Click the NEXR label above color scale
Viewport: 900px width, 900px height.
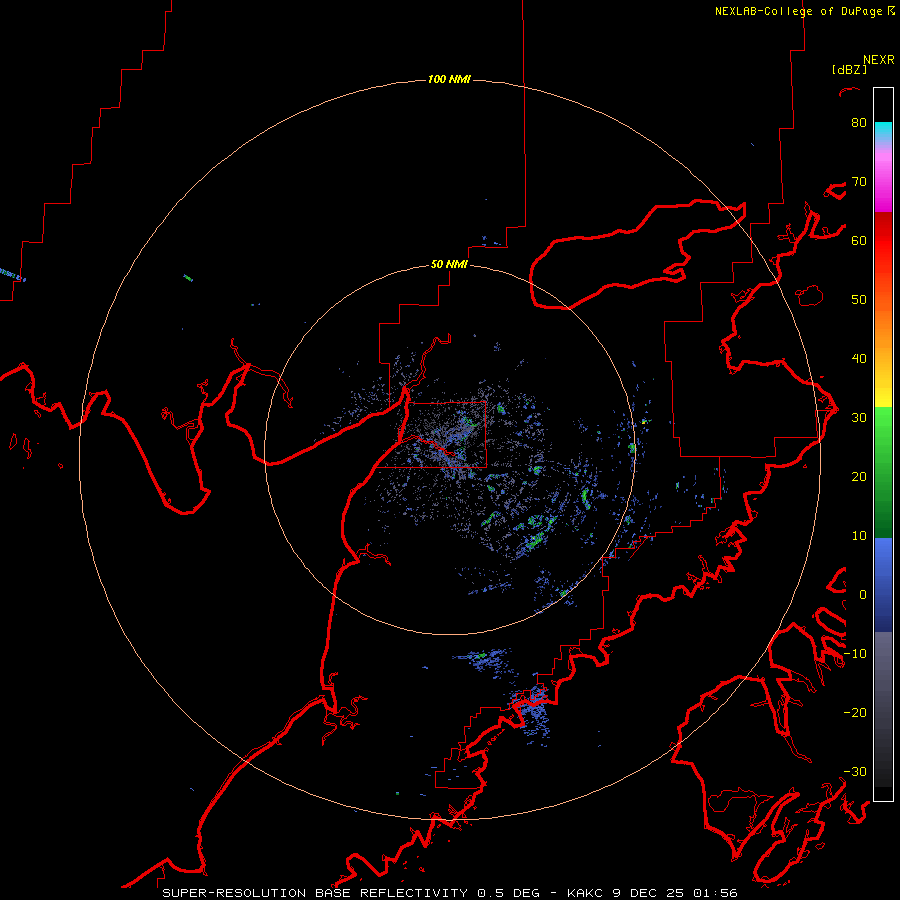[878, 60]
